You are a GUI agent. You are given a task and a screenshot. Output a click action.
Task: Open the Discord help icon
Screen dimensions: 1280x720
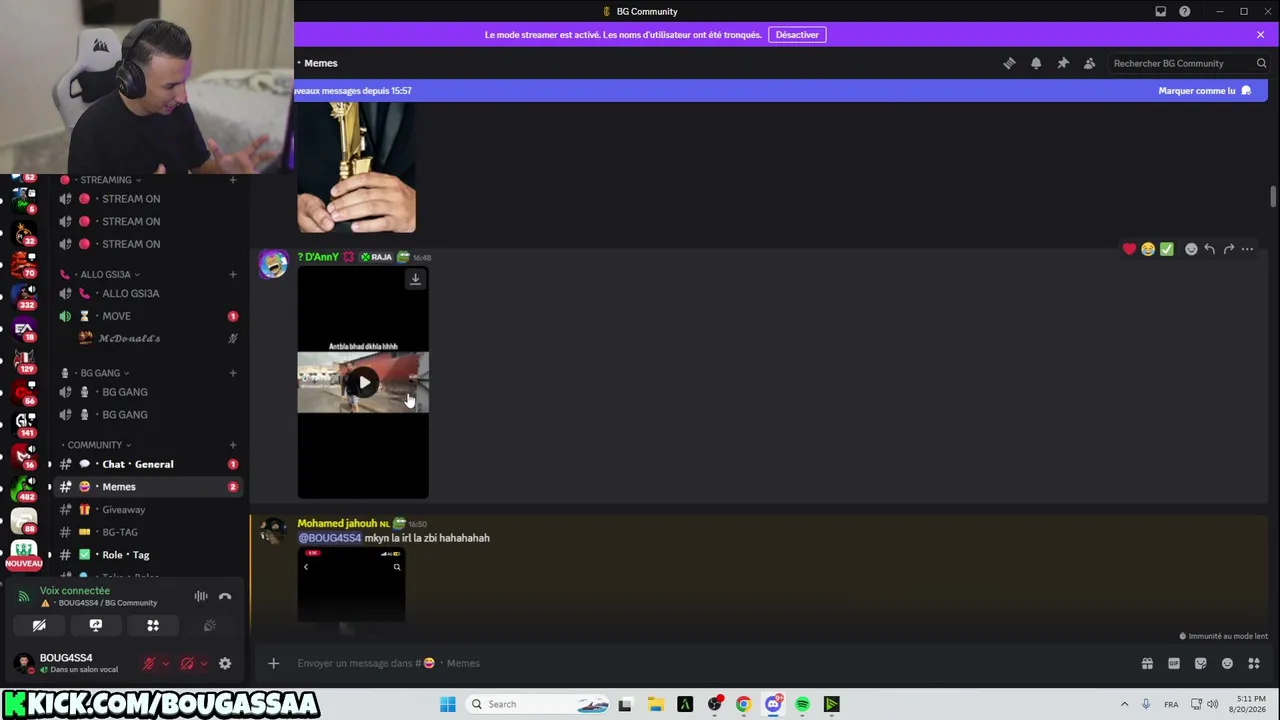click(x=1185, y=12)
